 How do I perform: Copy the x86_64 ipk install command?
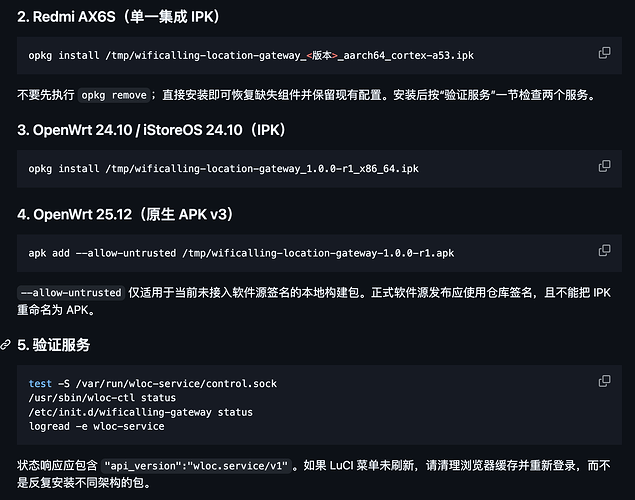(604, 166)
